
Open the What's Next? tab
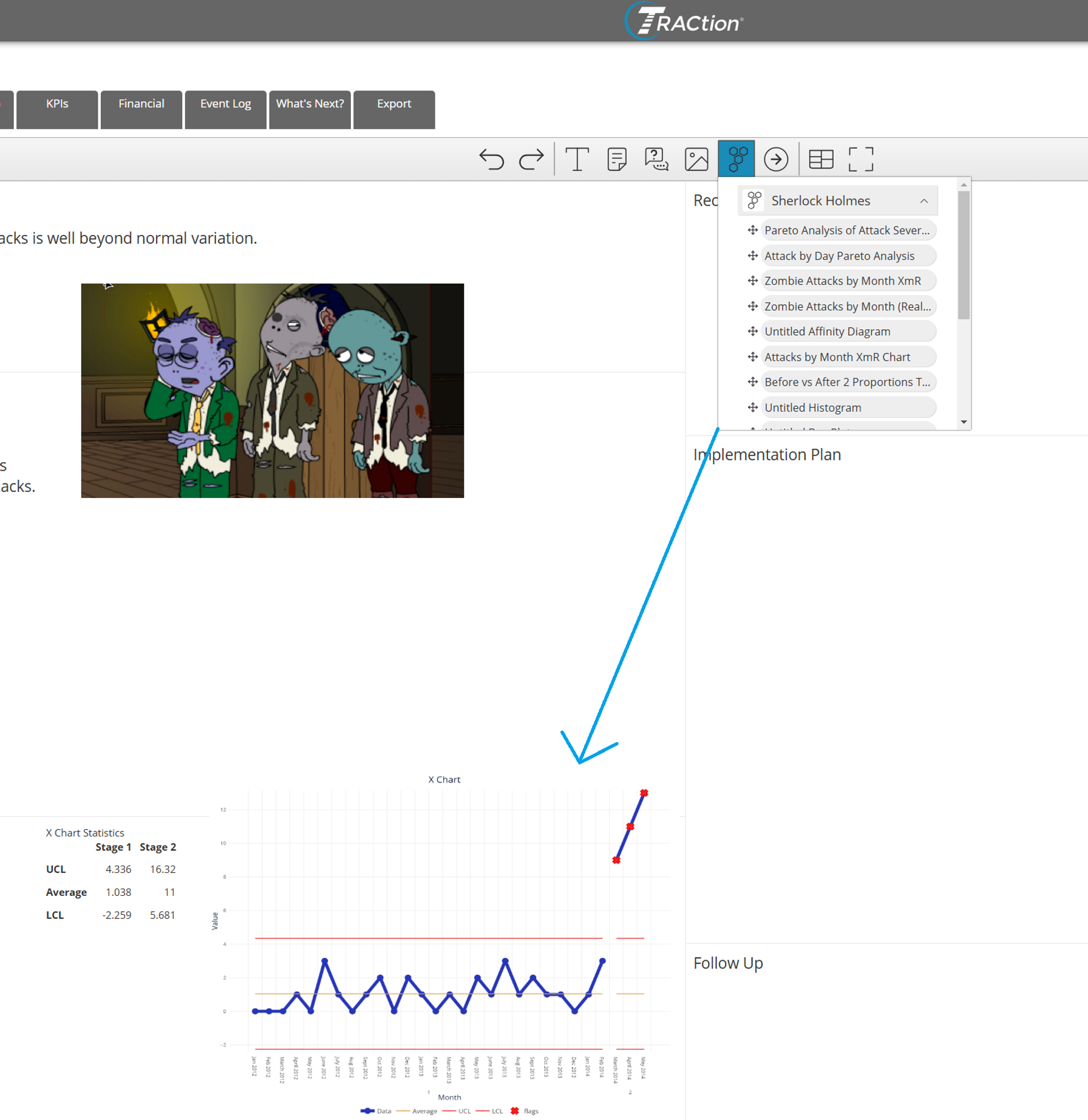[310, 109]
